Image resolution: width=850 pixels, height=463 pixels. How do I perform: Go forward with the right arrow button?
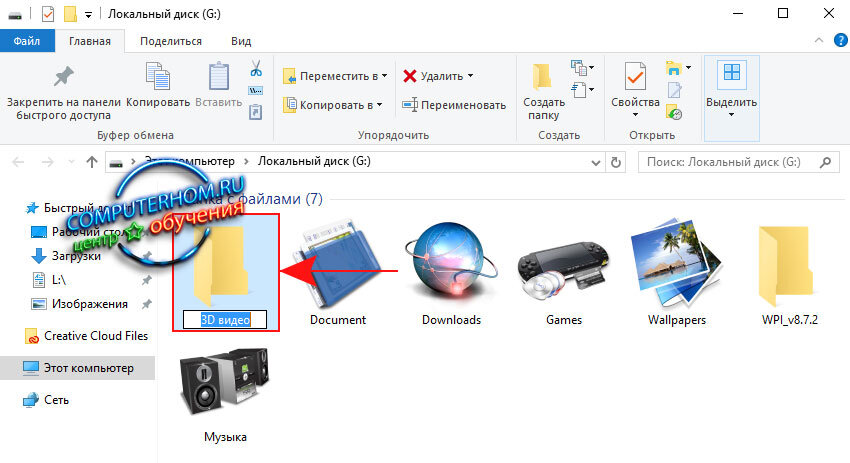click(47, 162)
